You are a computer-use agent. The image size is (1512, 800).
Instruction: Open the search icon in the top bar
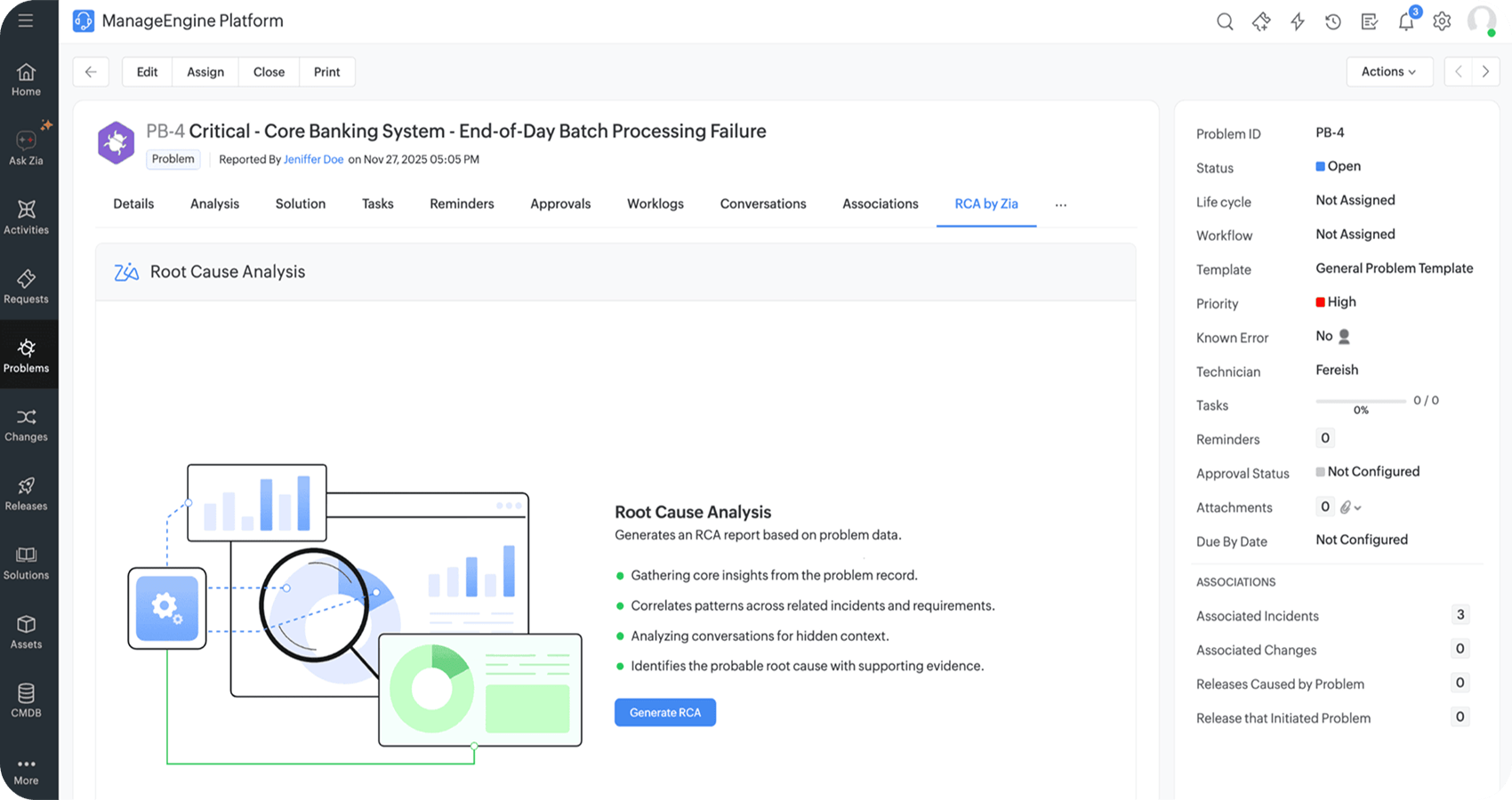coord(1225,20)
